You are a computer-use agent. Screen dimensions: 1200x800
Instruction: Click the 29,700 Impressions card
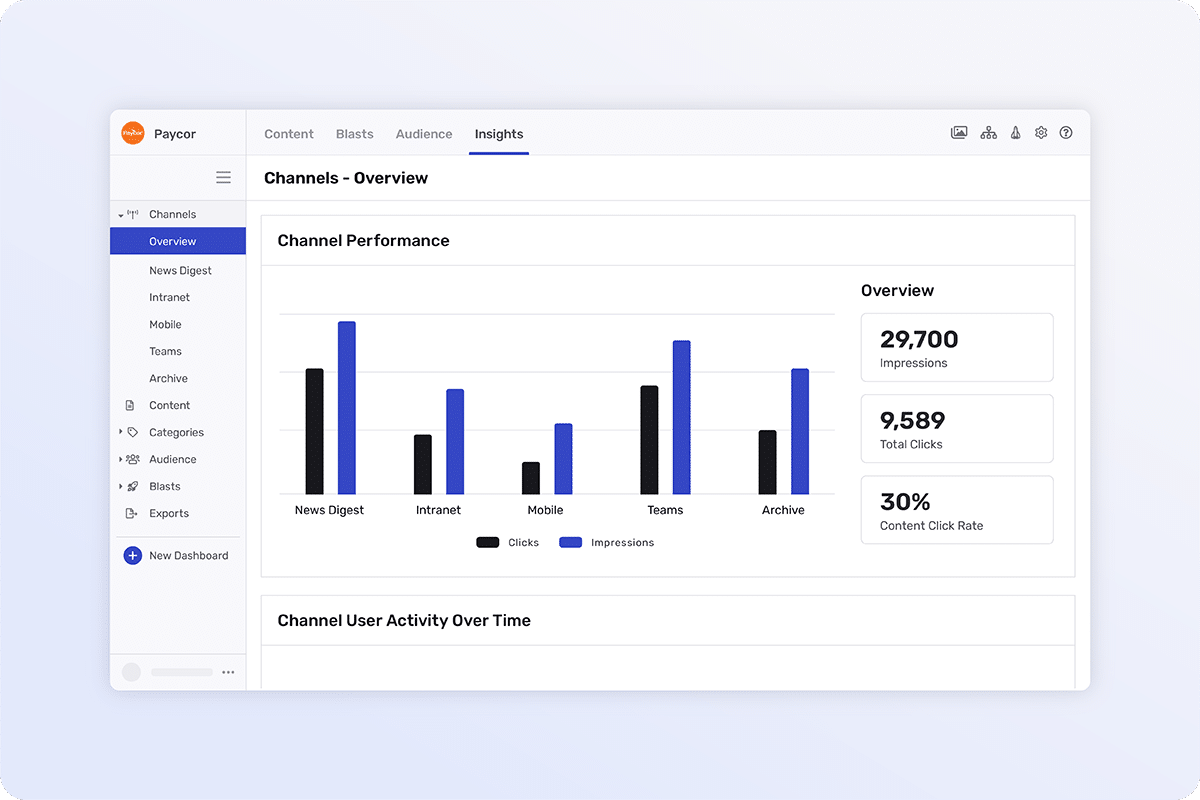[x=957, y=347]
